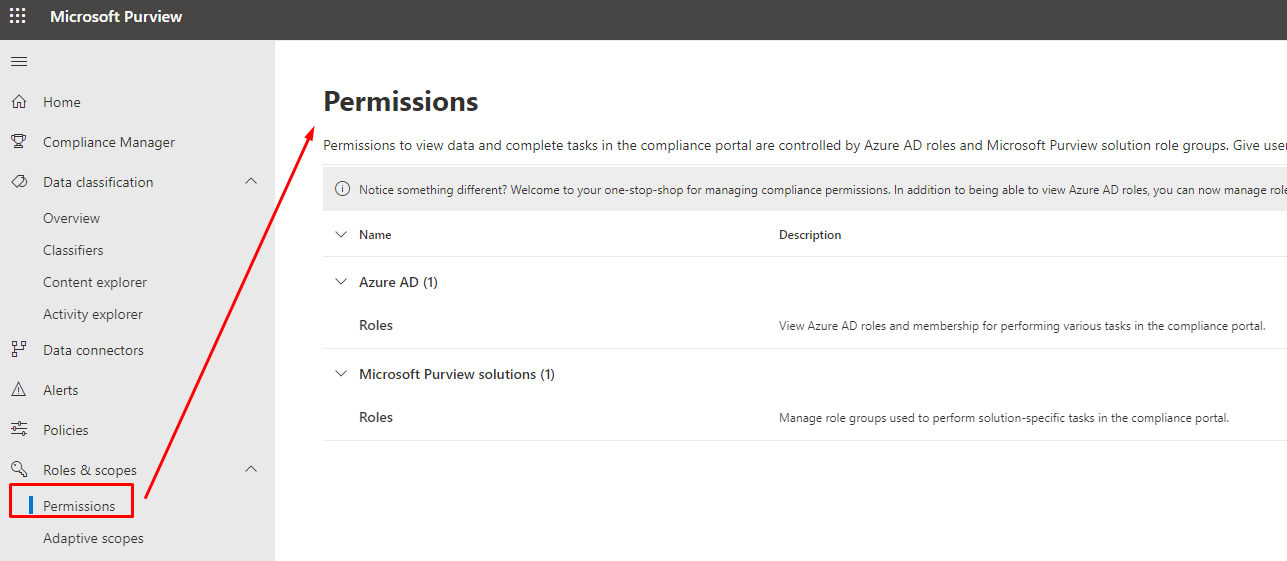This screenshot has height=561, width=1287.
Task: Click the Roles & scopes key icon
Action: (18, 470)
